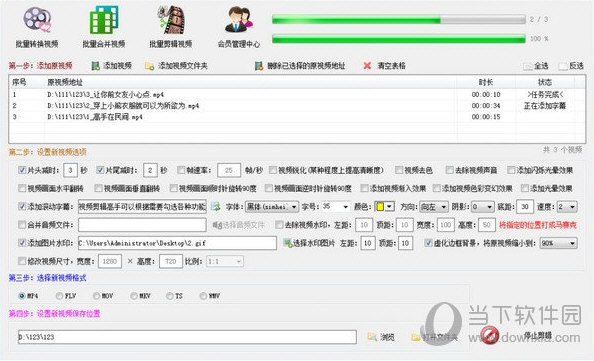Open 会员管理中心

(239, 27)
